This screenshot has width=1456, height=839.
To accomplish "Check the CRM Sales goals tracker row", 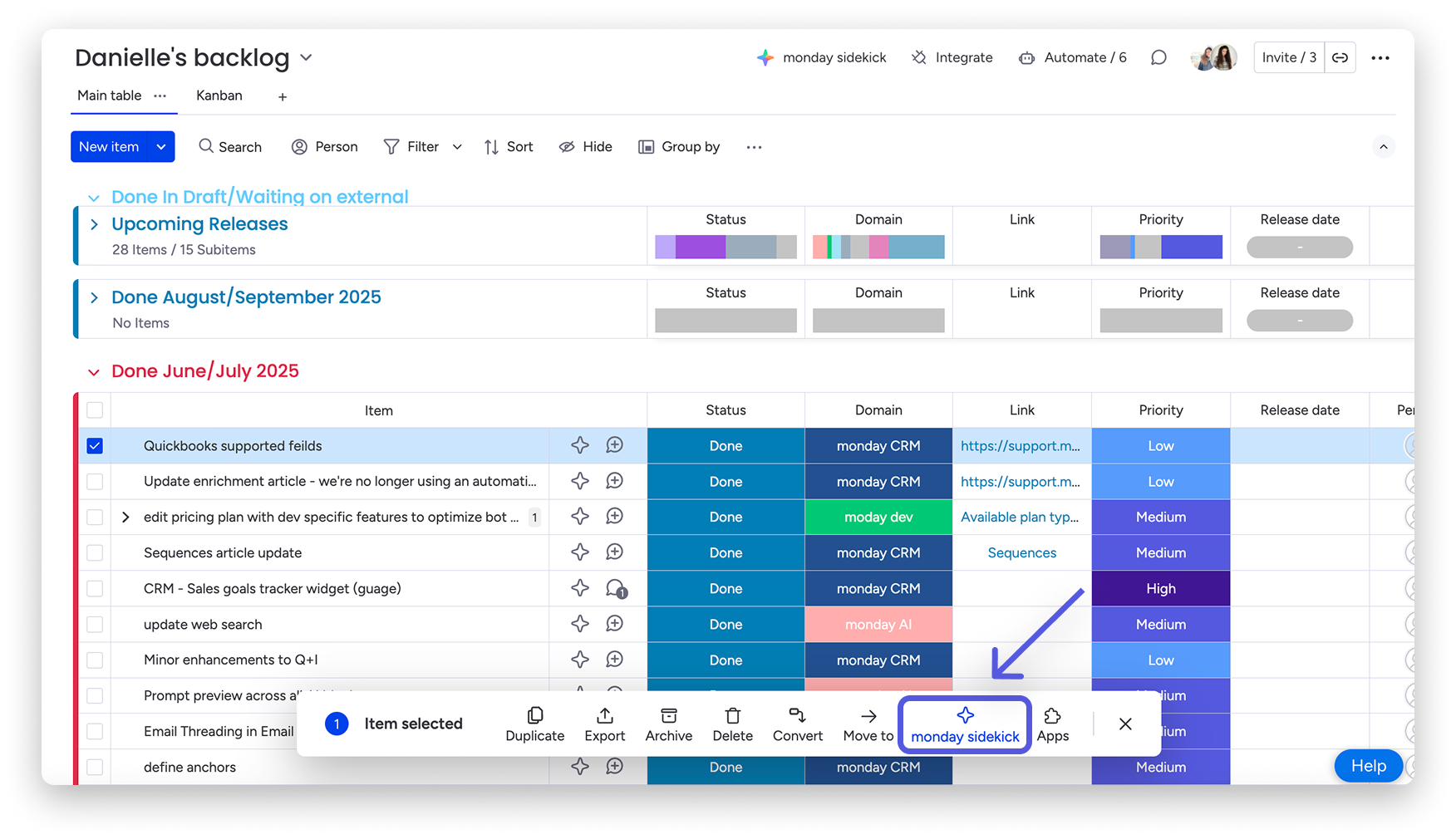I will [x=95, y=589].
